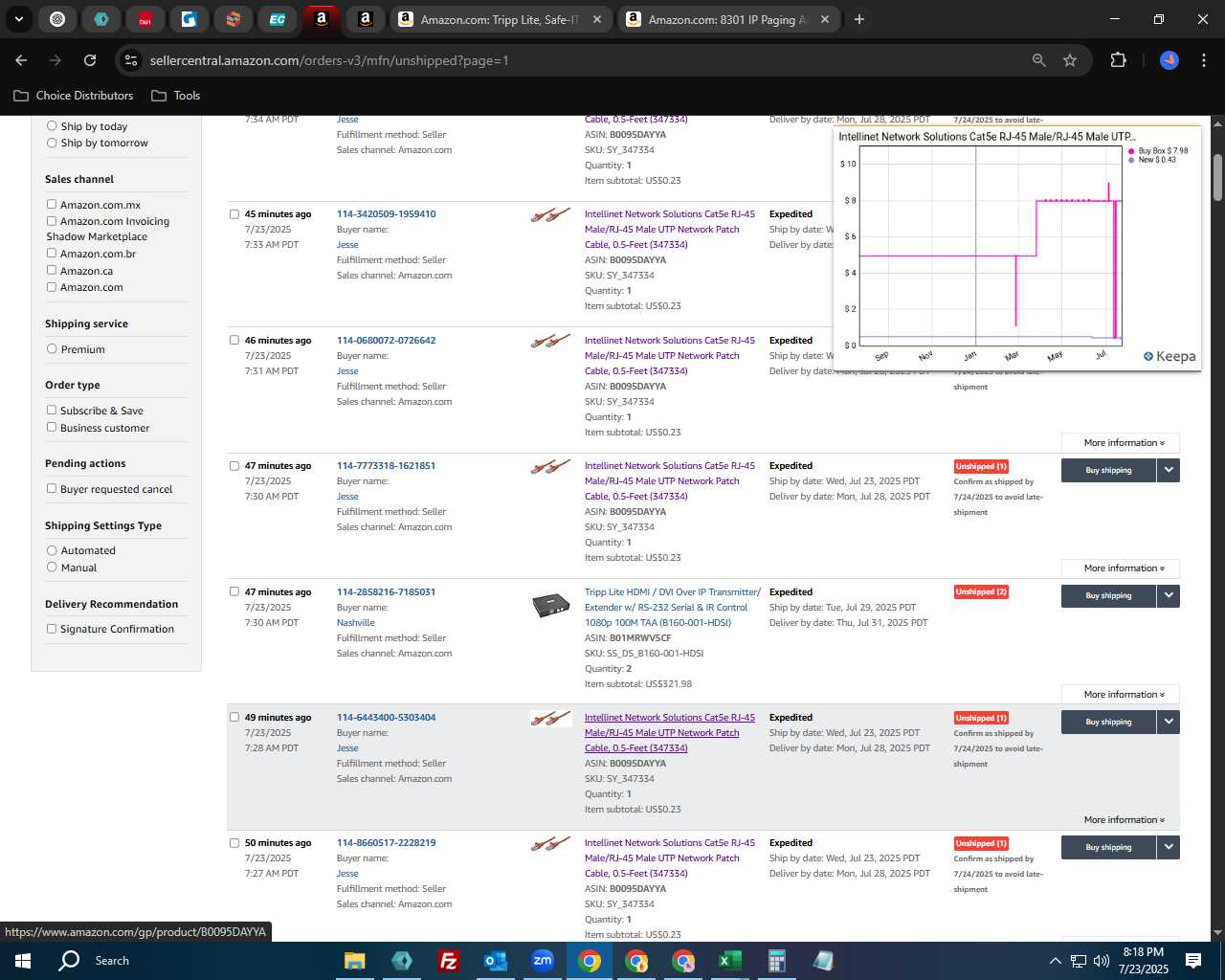The height and width of the screenshot is (980, 1225).
Task: Toggle the pink Buy Box legend dot
Action: (1131, 151)
